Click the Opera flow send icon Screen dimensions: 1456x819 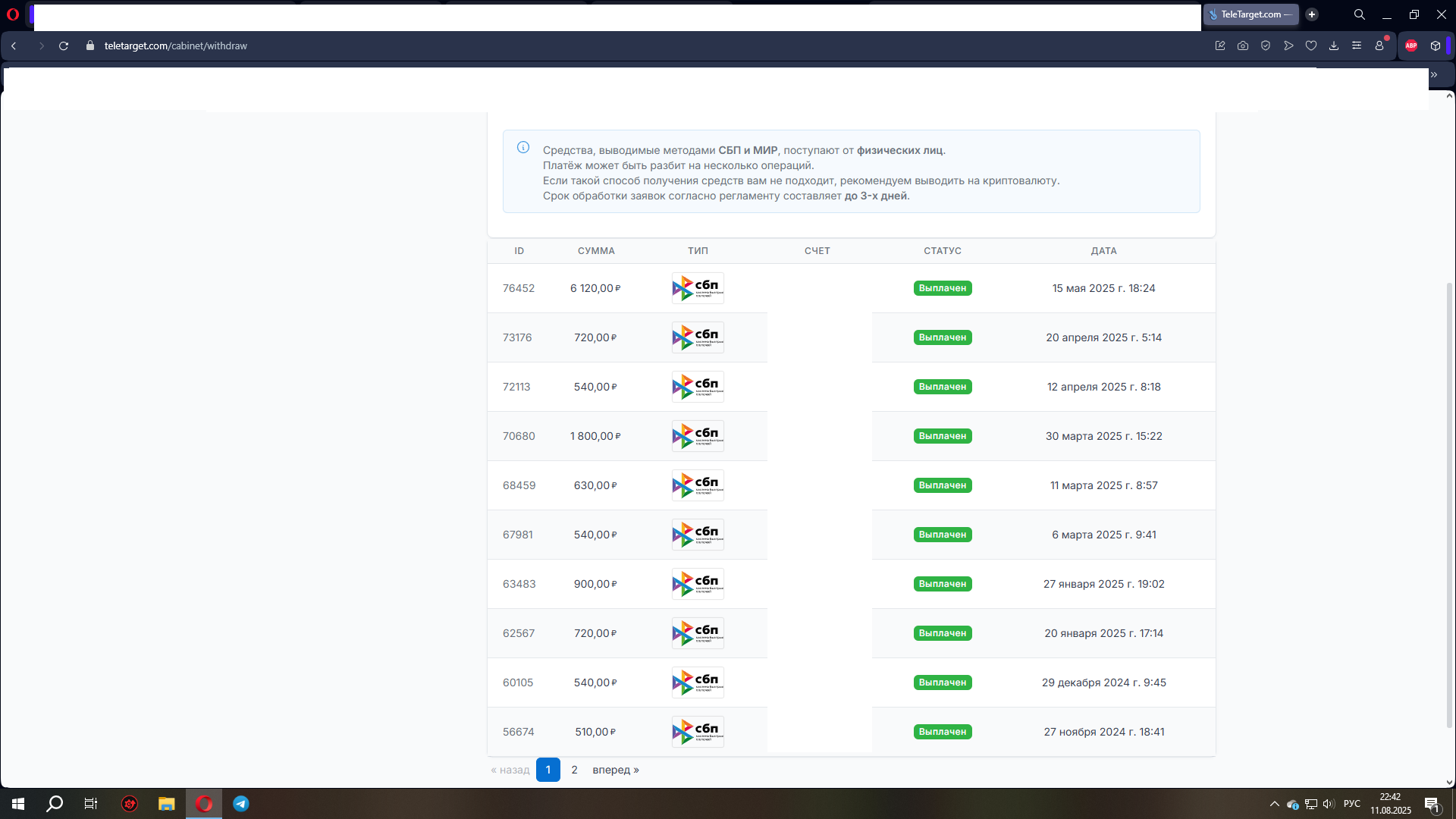click(x=1288, y=45)
